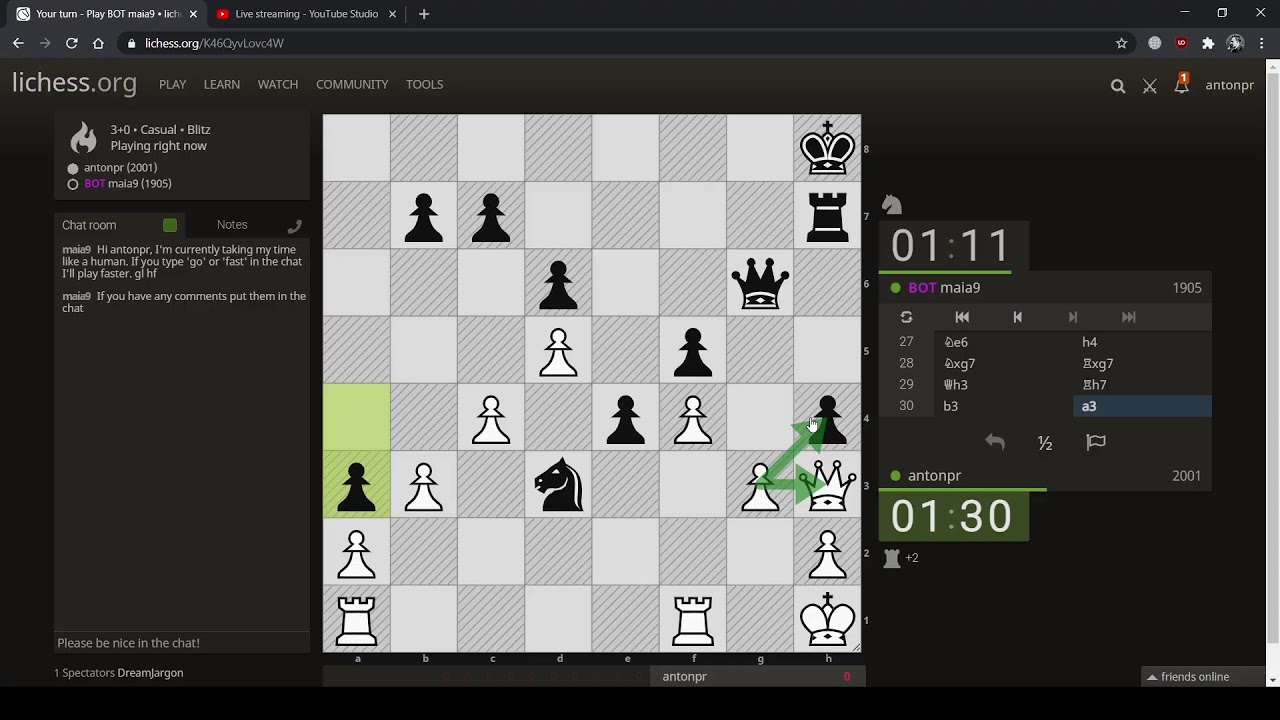The width and height of the screenshot is (1280, 720).
Task: Jump to last move
Action: click(1128, 317)
